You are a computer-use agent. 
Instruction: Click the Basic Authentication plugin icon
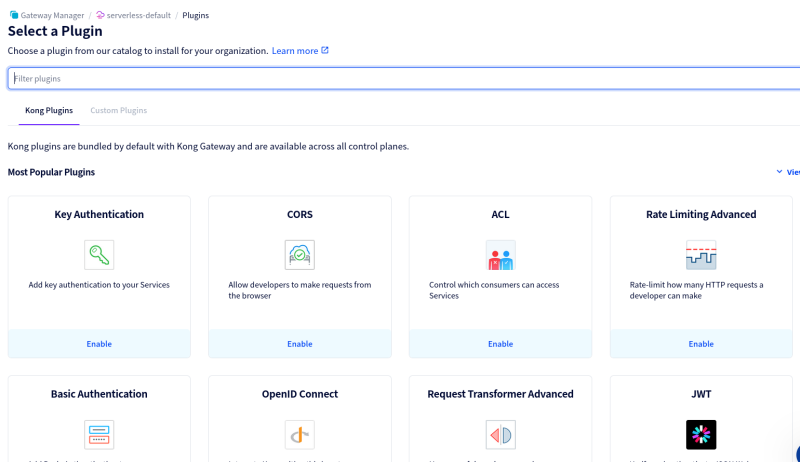[99, 434]
